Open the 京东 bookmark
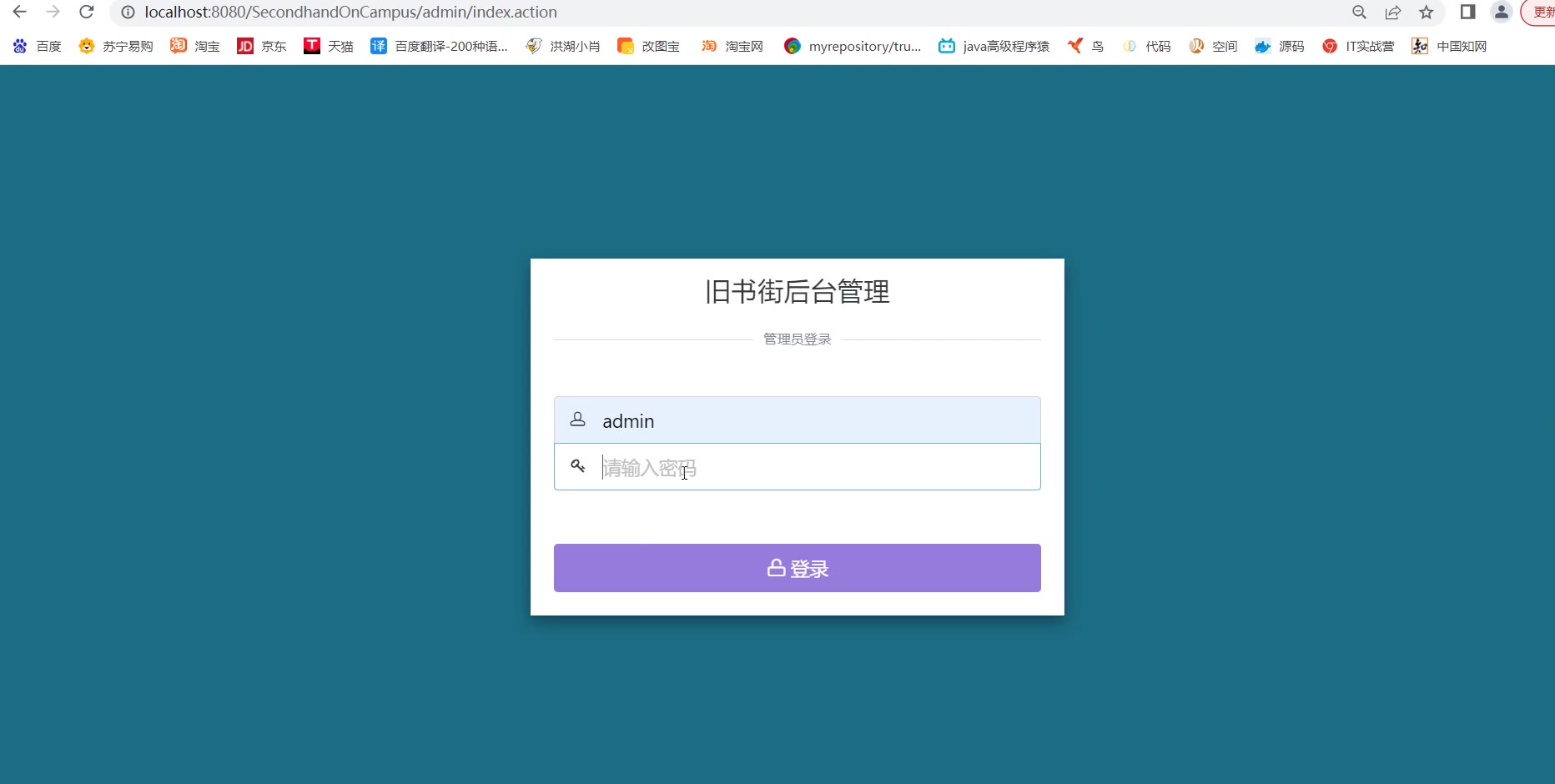The image size is (1555, 784). [x=262, y=46]
